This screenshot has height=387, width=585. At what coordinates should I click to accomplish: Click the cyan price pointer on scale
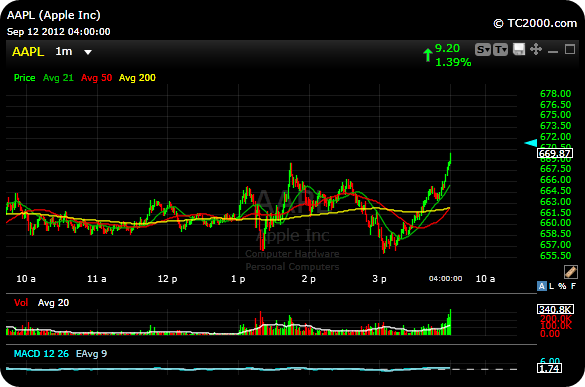tap(531, 143)
